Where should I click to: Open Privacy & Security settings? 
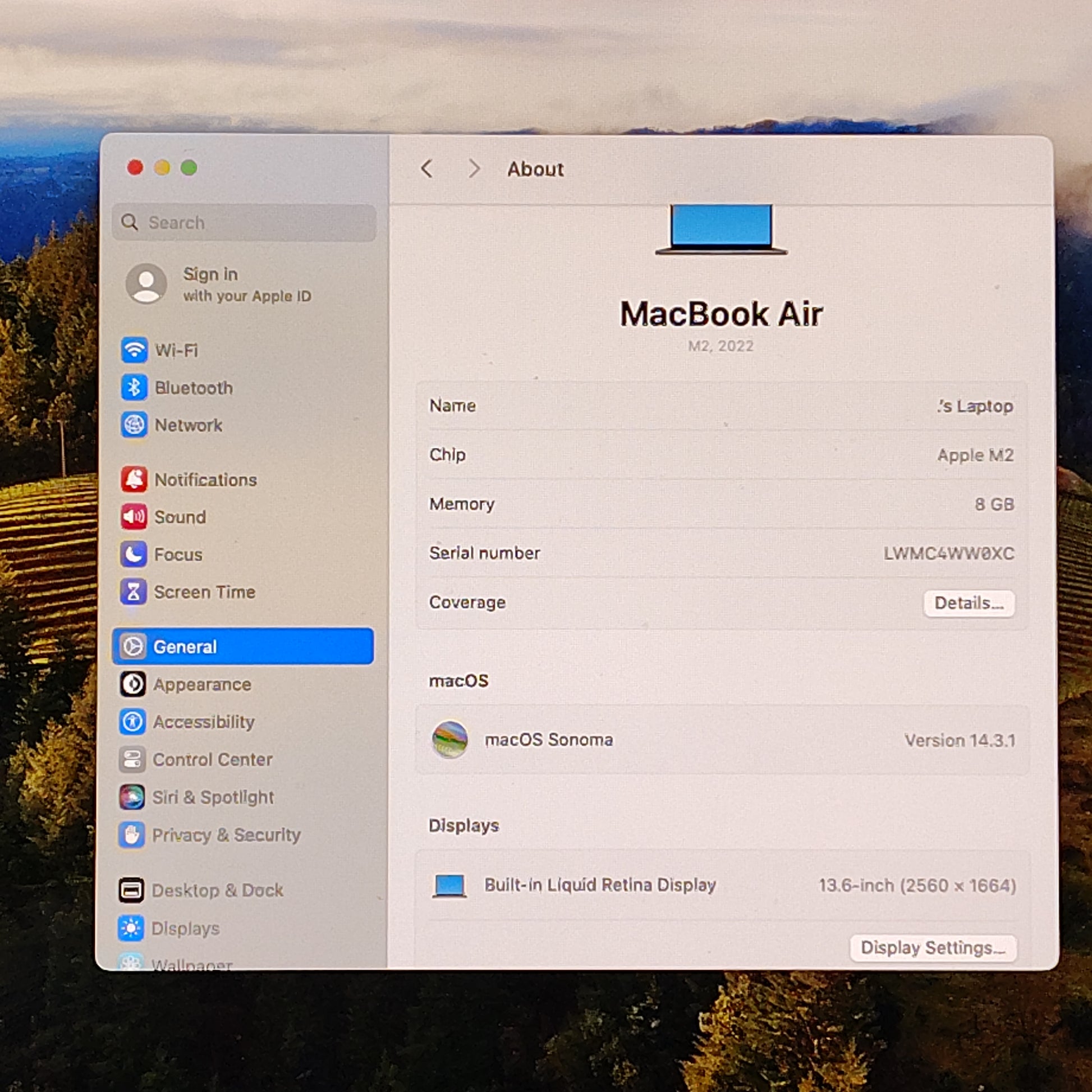click(226, 835)
